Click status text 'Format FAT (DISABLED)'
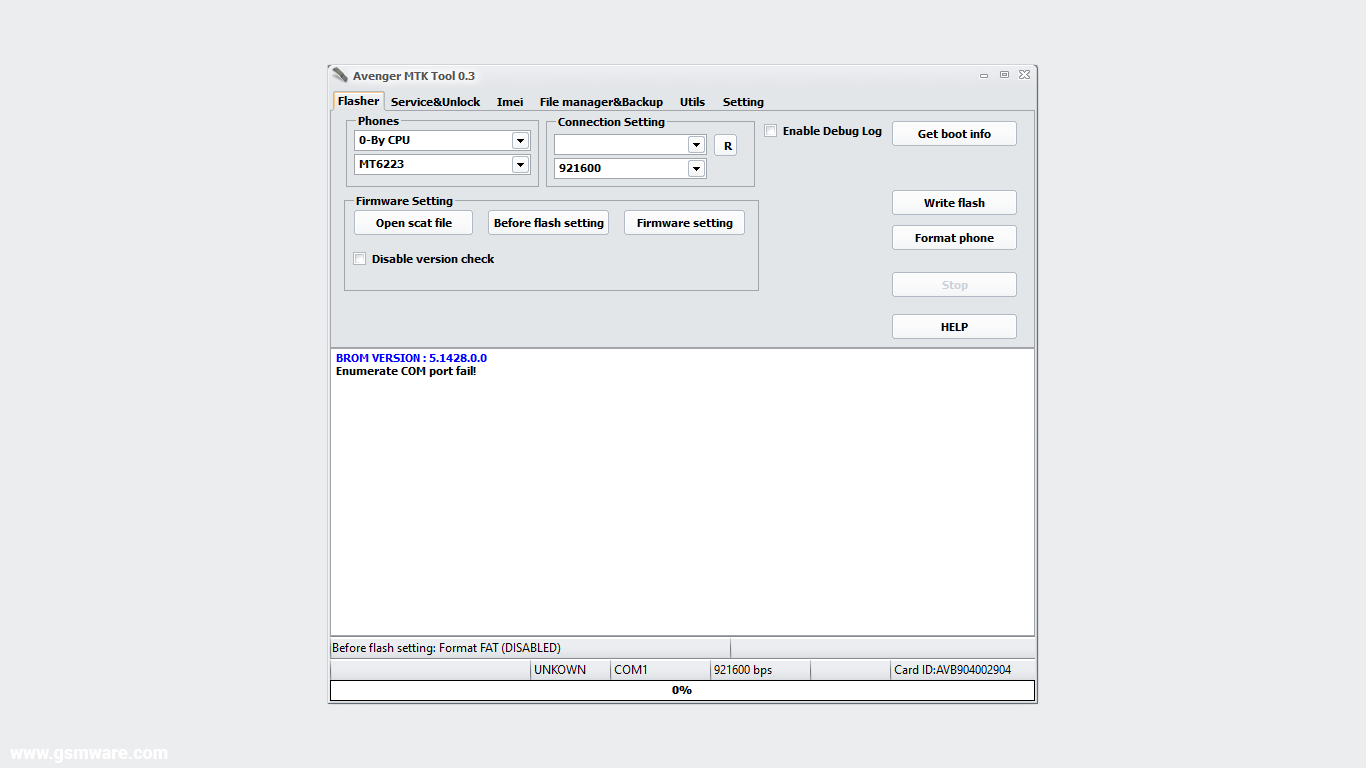1366x768 pixels. (500, 648)
